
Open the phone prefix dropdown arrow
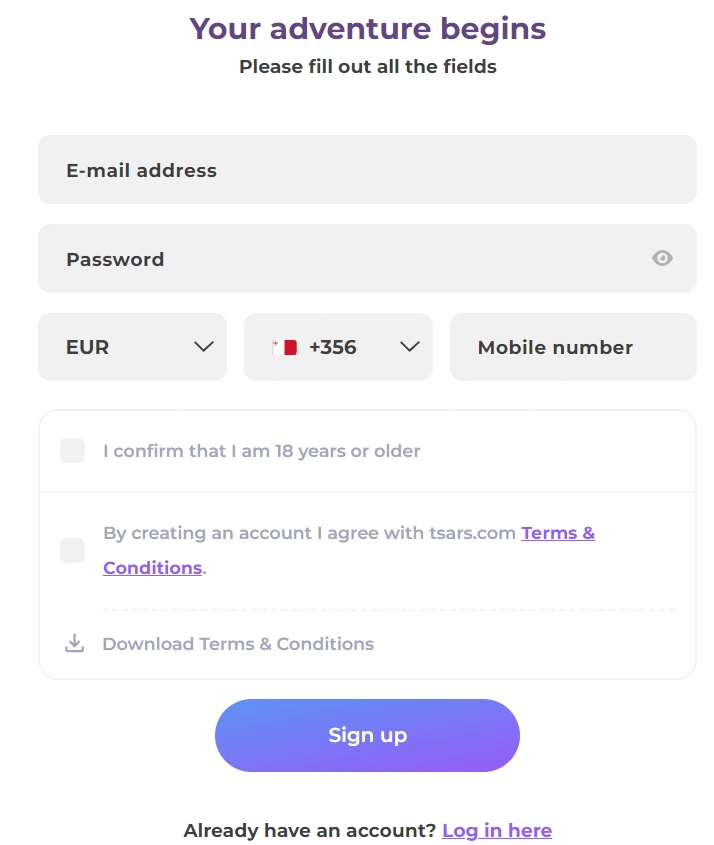(x=409, y=347)
